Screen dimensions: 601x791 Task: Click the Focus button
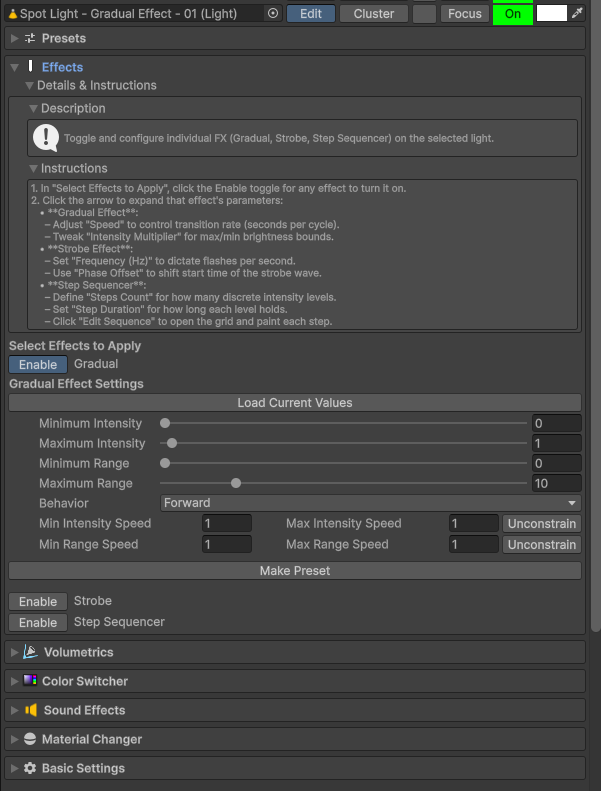(x=465, y=14)
